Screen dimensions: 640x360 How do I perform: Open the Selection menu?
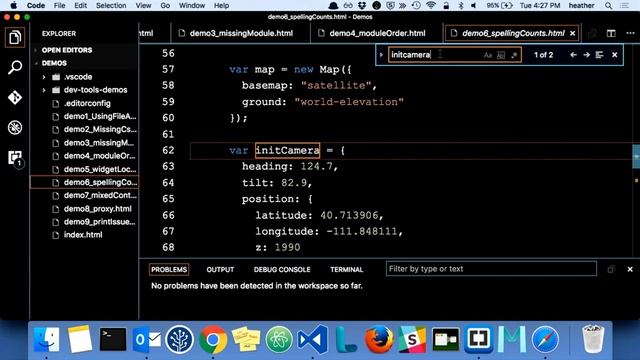coord(111,5)
